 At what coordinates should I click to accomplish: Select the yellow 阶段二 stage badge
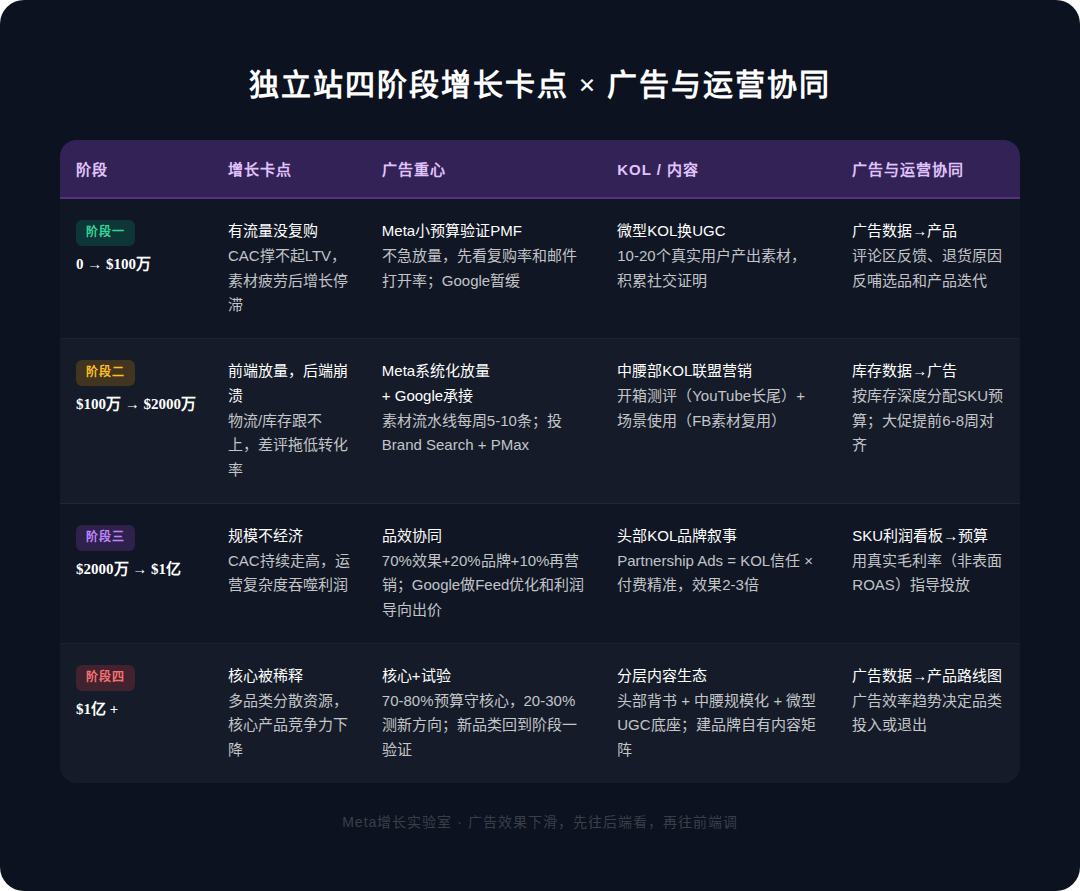pos(105,372)
